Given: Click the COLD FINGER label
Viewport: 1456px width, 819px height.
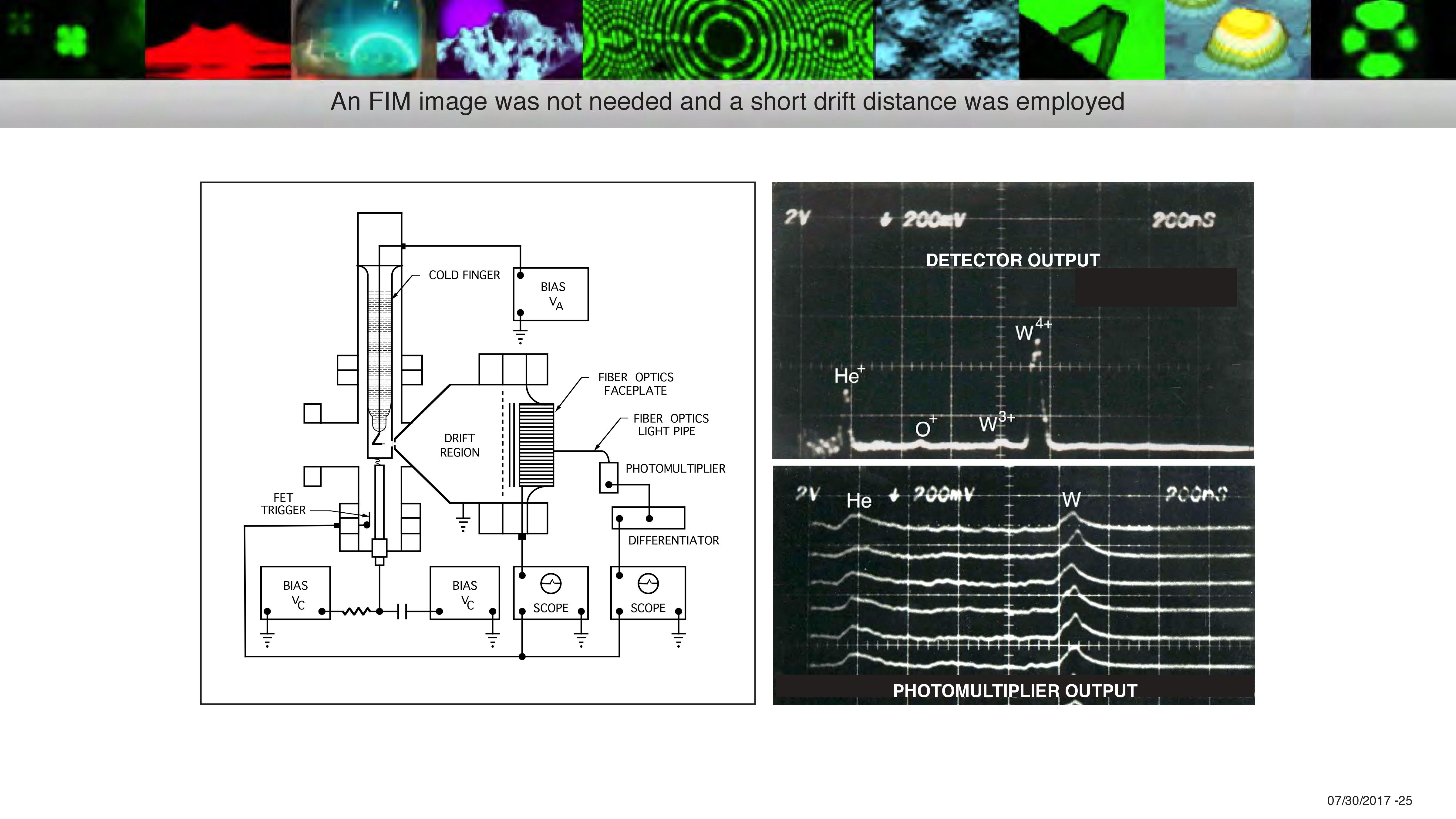Looking at the screenshot, I should (x=464, y=275).
